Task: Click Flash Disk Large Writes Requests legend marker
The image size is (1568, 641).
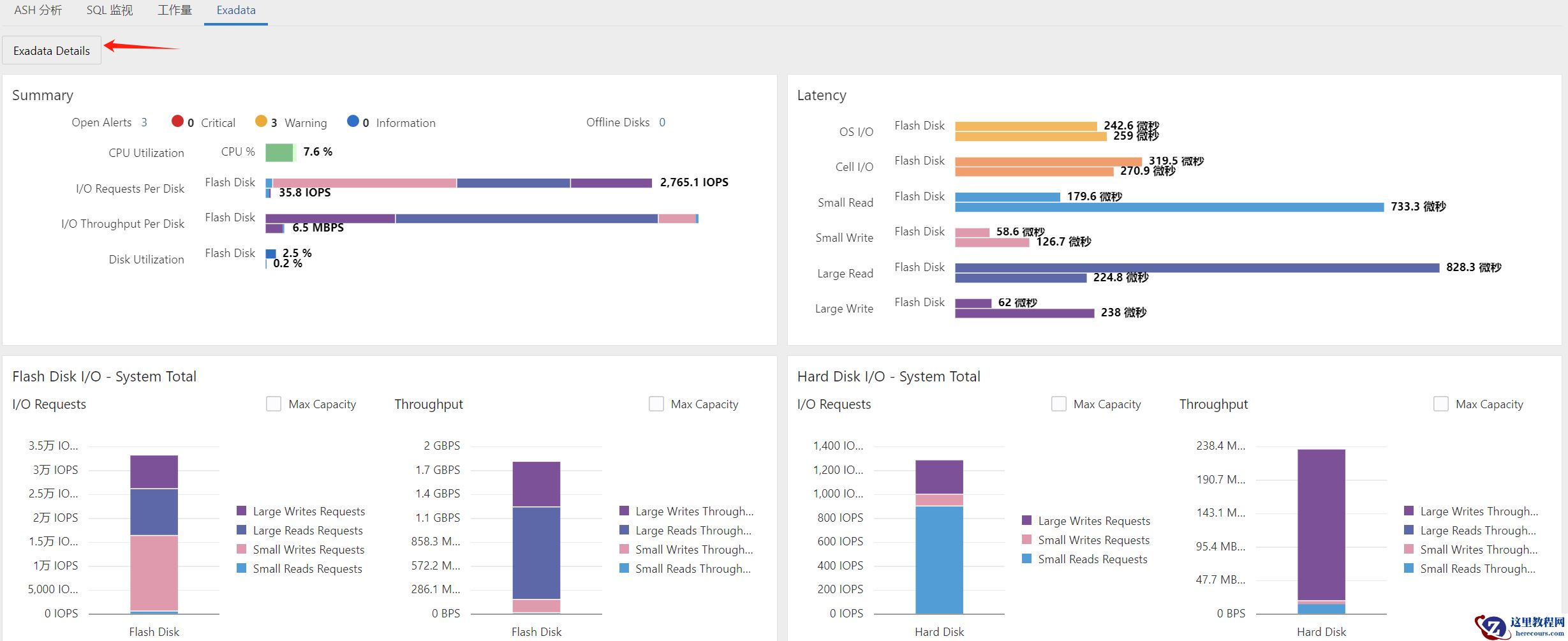Action: (242, 511)
